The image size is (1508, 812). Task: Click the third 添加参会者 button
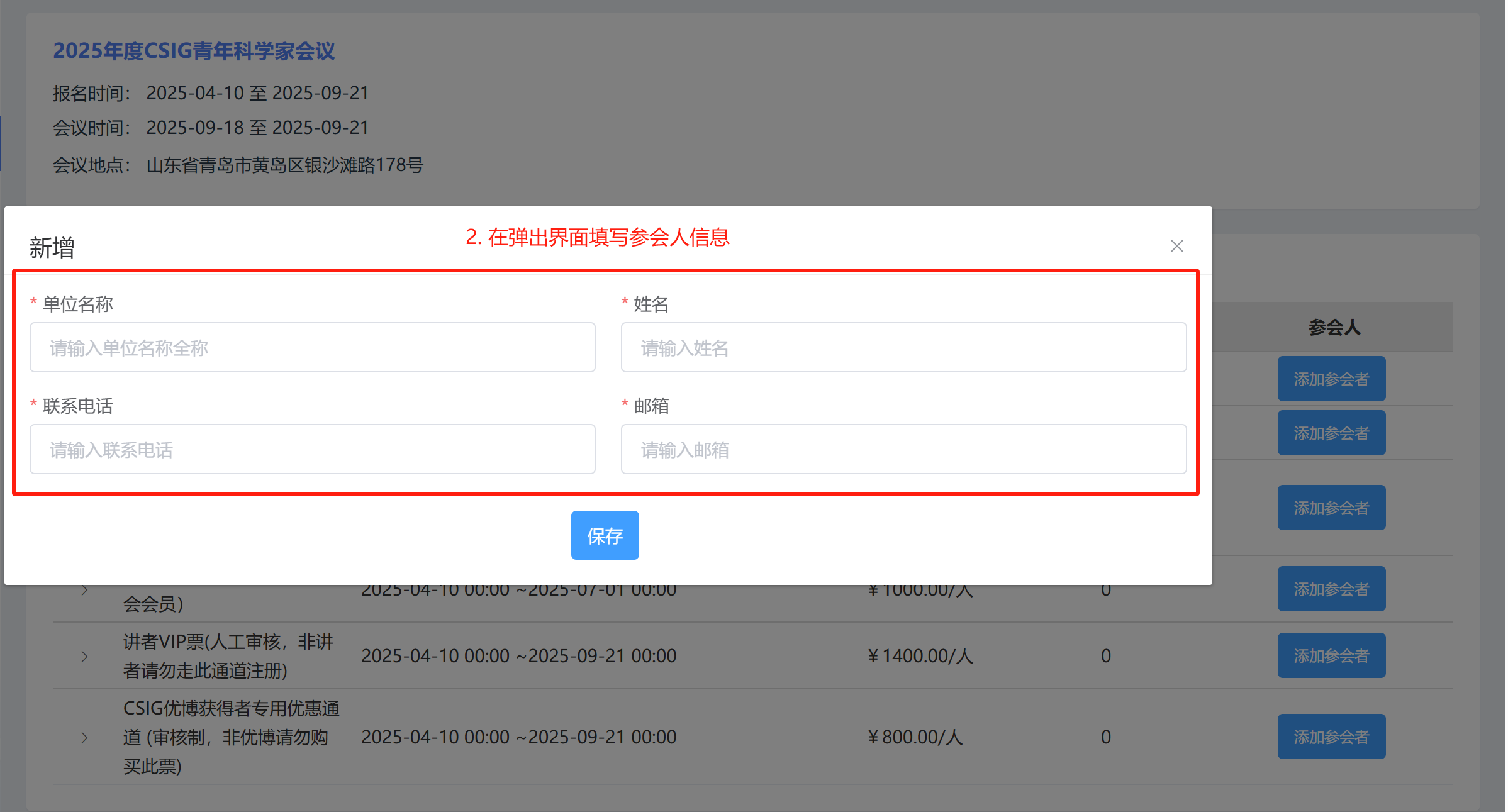tap(1331, 508)
